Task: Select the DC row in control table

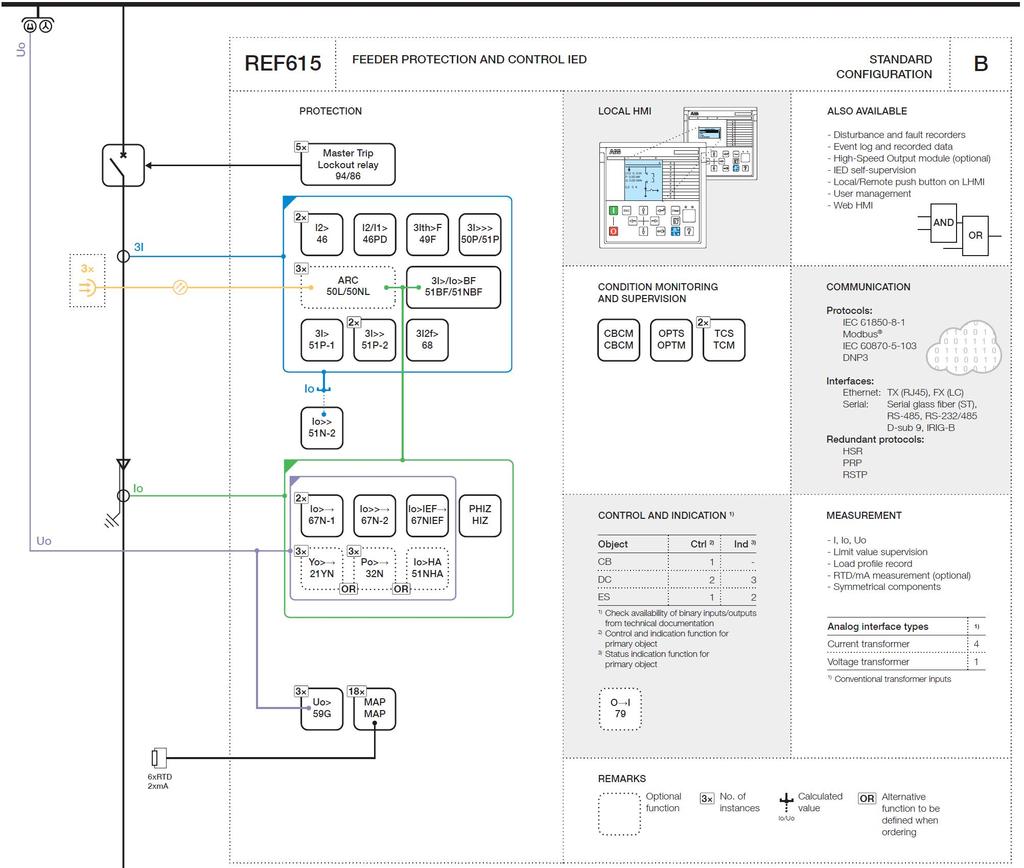Action: [677, 579]
